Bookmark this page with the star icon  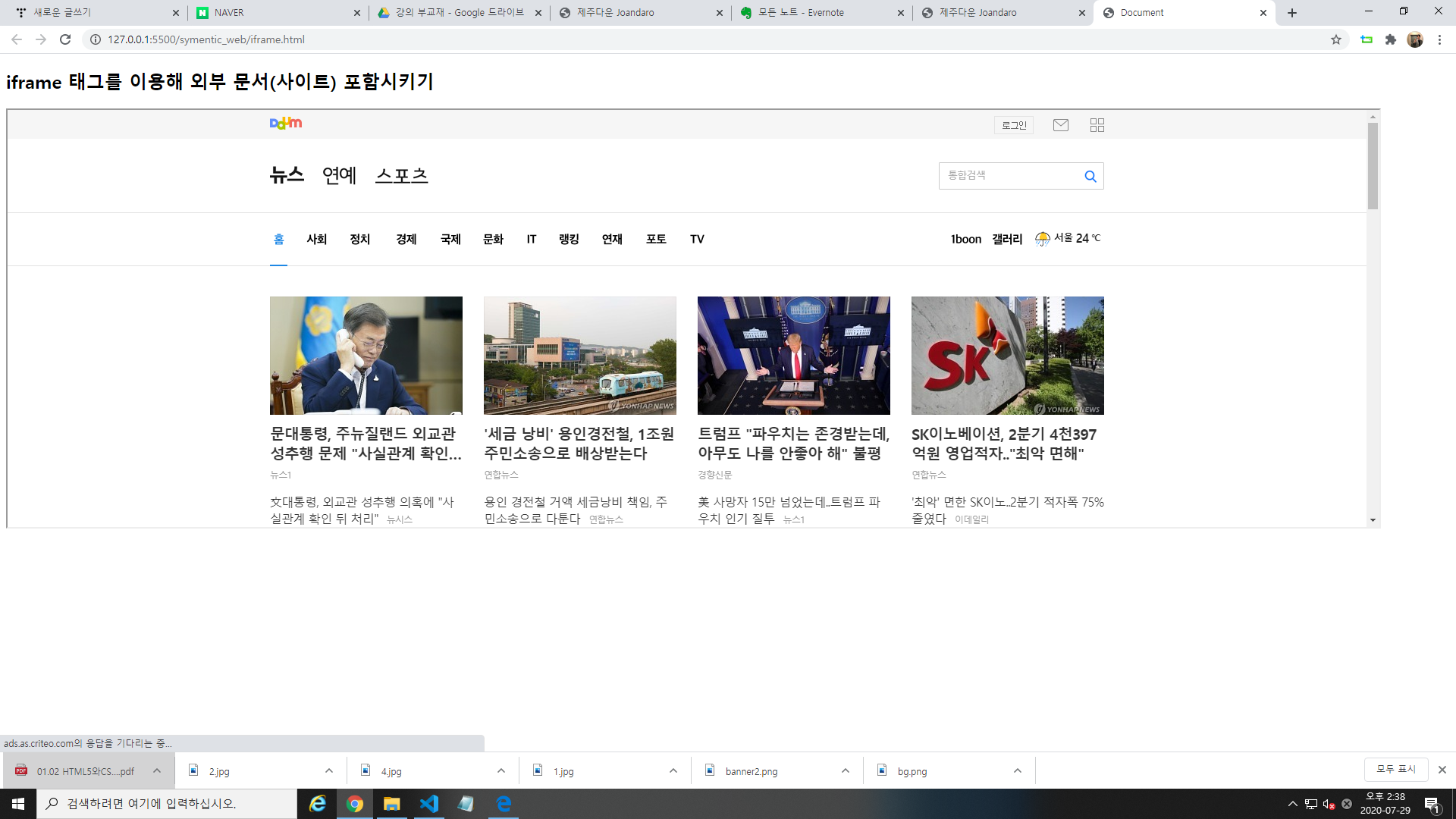pos(1335,39)
